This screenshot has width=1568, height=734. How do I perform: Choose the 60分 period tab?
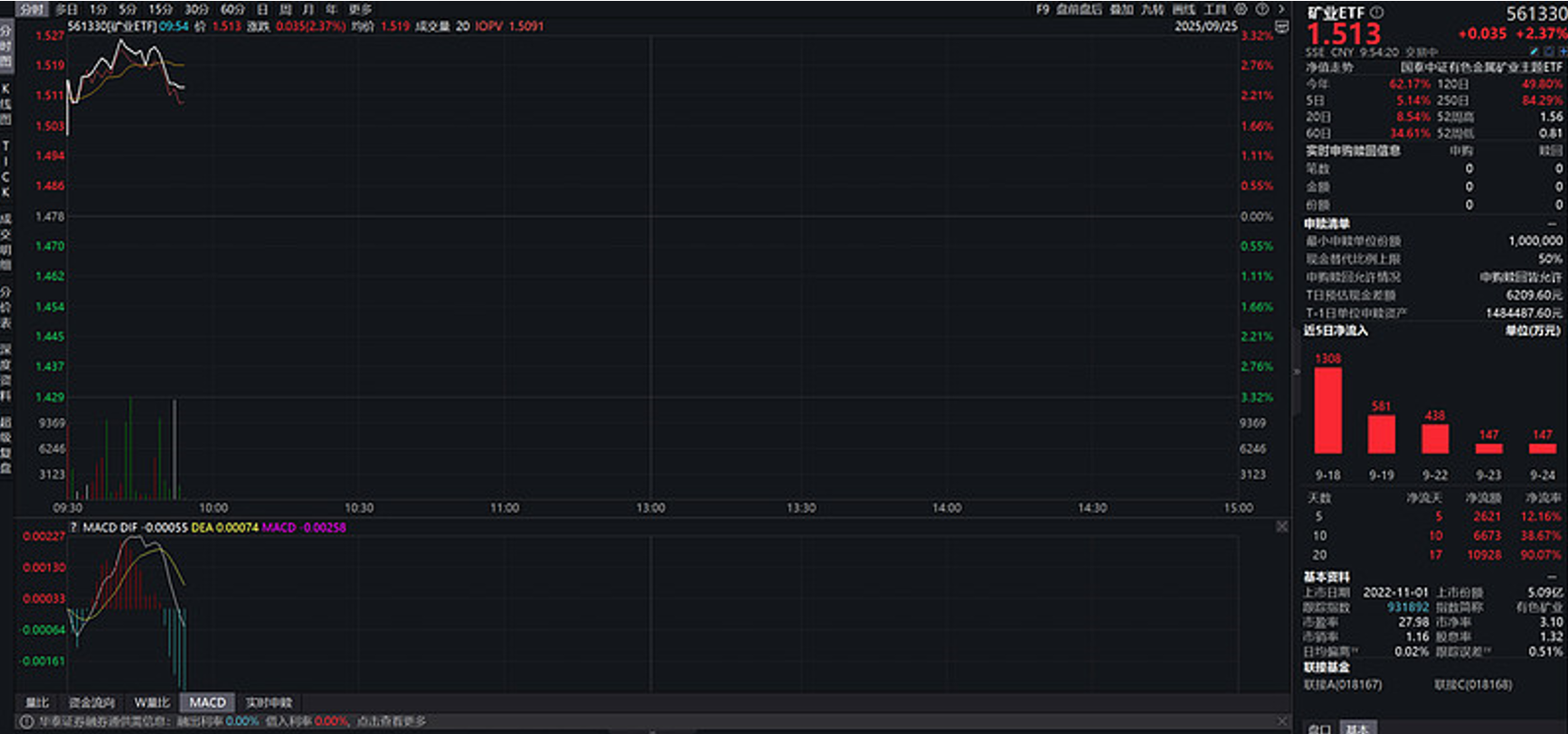tap(232, 9)
